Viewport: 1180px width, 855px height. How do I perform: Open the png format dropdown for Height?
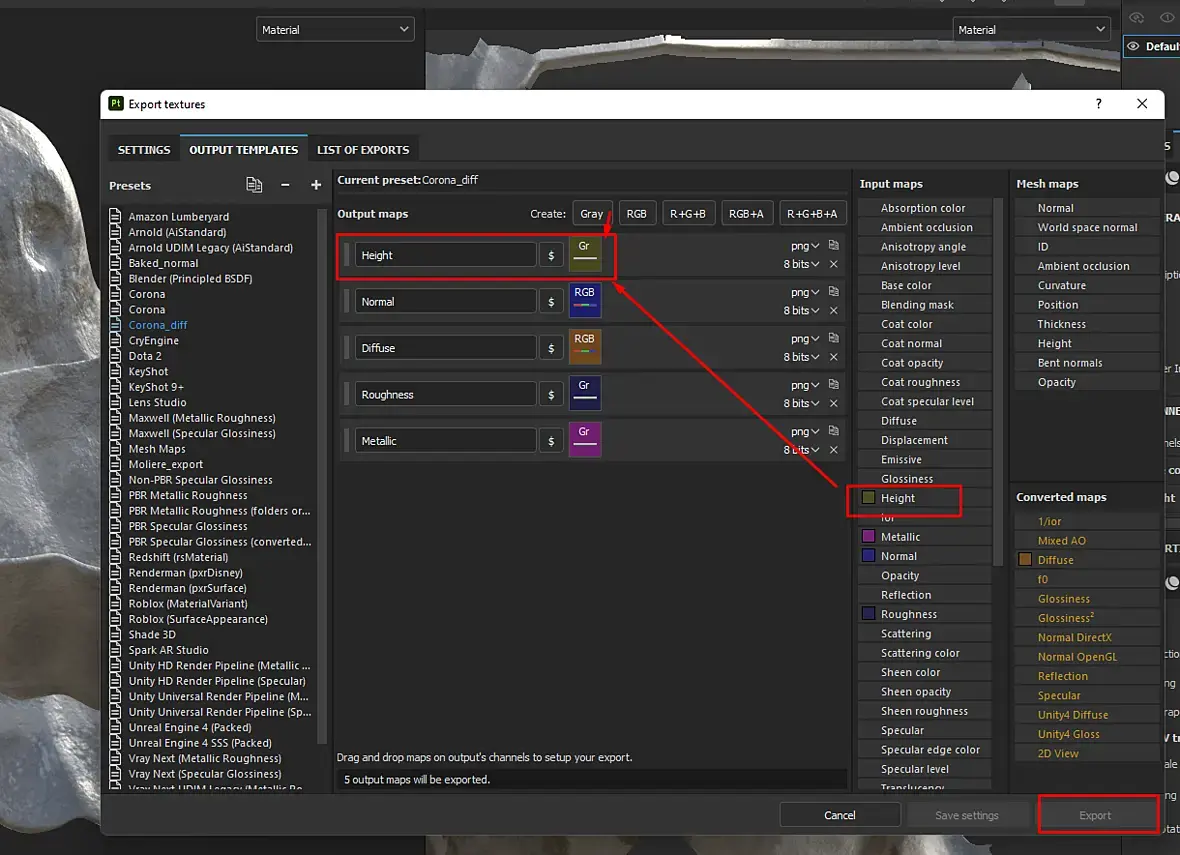[x=804, y=246]
